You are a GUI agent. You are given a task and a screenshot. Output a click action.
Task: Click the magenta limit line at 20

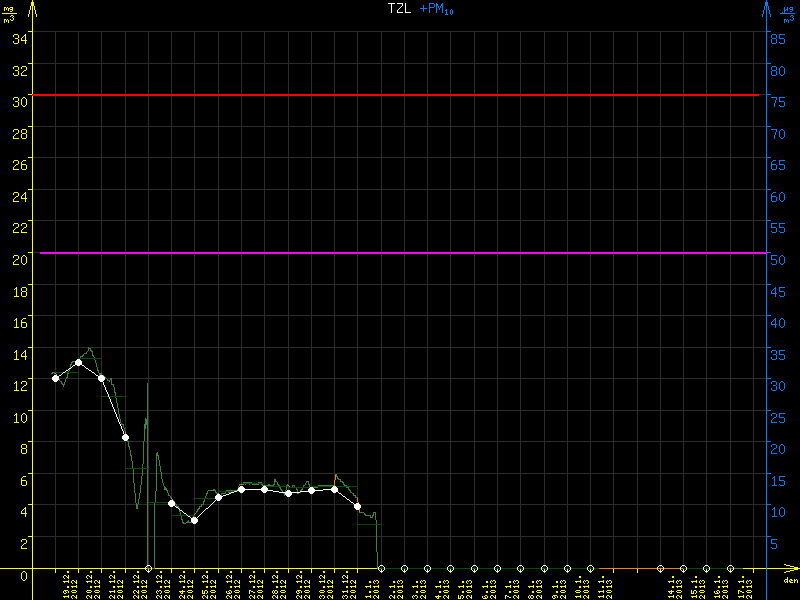click(x=400, y=253)
